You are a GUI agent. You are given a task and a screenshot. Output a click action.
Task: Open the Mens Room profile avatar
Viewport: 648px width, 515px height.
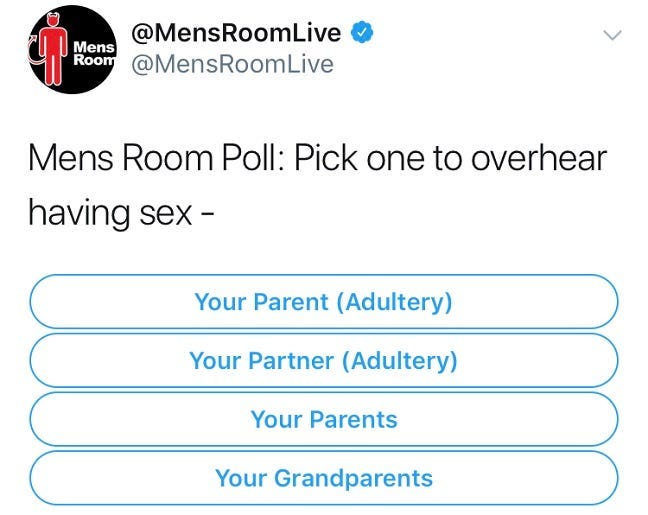(73, 49)
